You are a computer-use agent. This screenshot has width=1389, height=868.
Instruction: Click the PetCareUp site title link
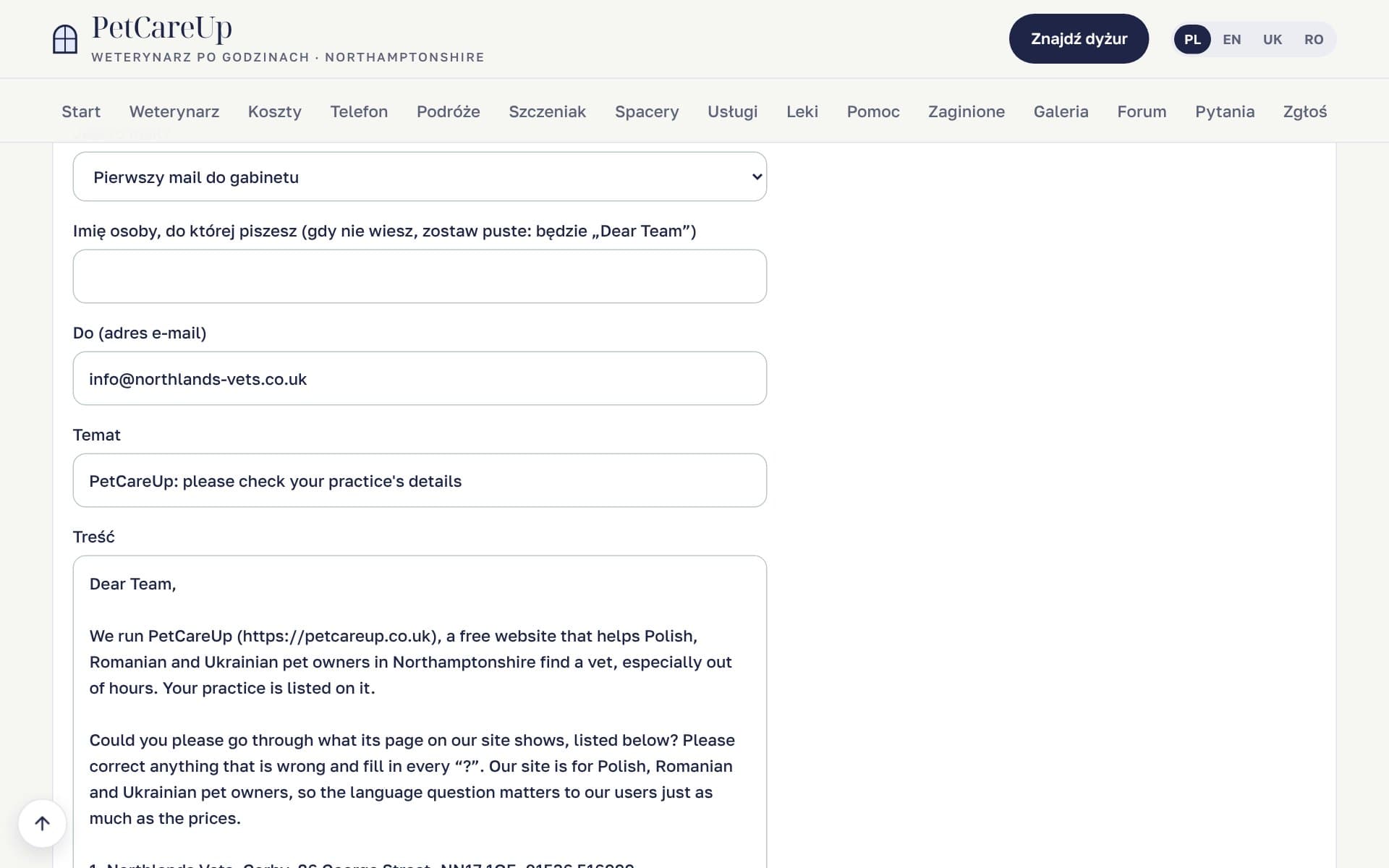162,27
